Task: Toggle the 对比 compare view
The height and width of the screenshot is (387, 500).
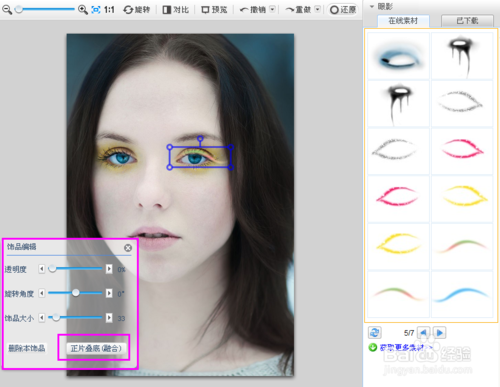Action: click(x=176, y=10)
